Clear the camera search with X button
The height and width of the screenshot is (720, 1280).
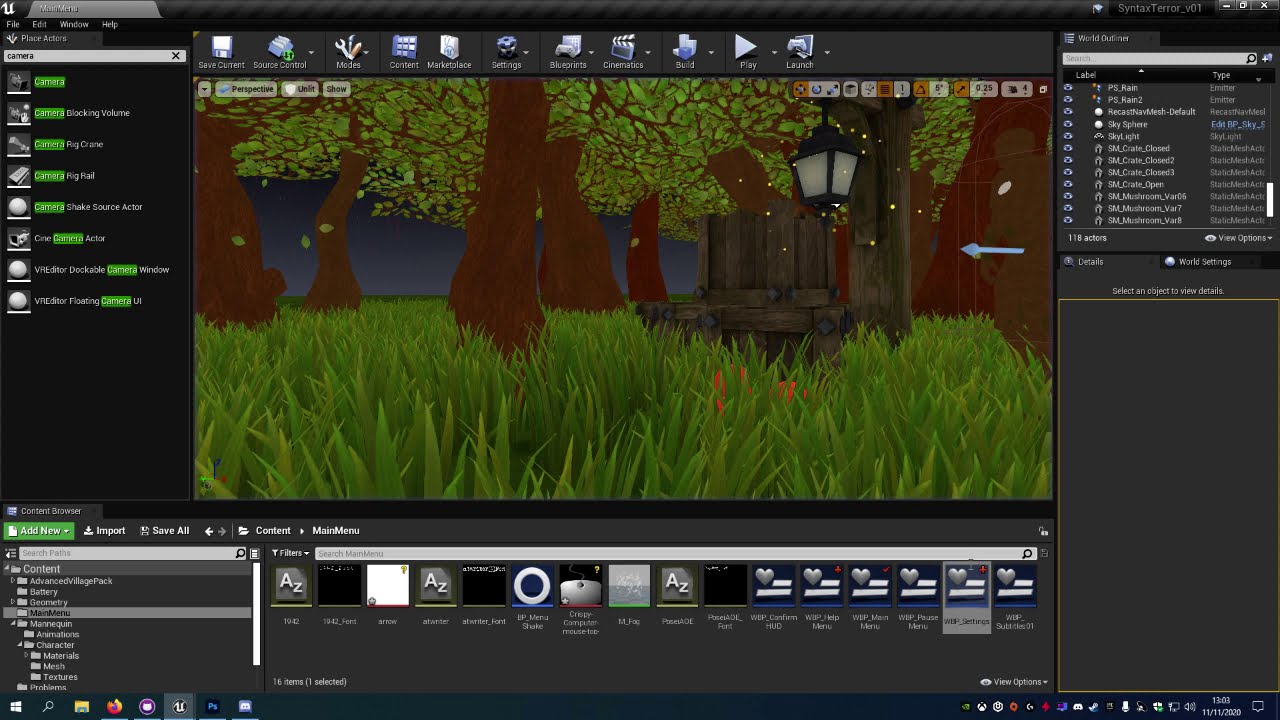[176, 56]
